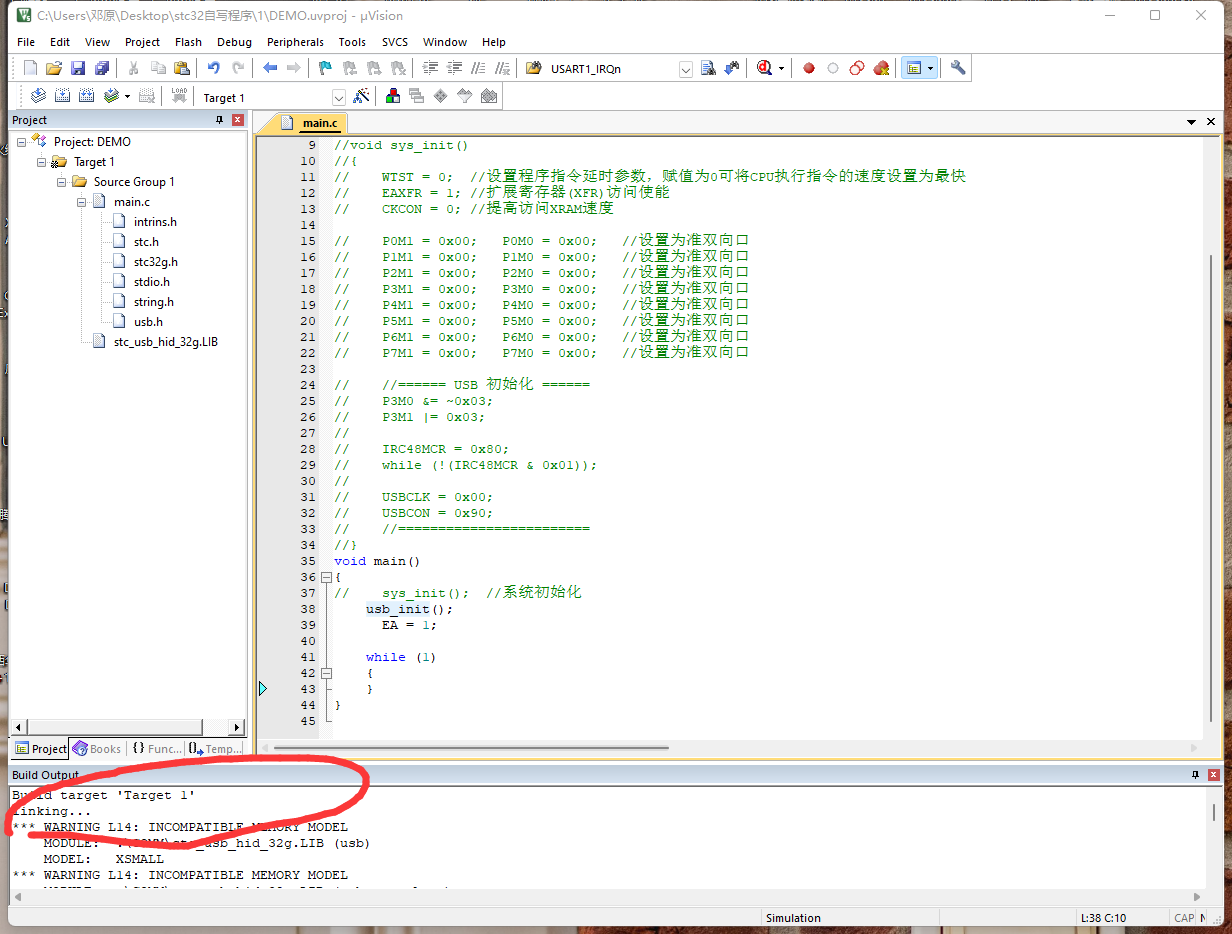Close the Project panel

click(238, 120)
